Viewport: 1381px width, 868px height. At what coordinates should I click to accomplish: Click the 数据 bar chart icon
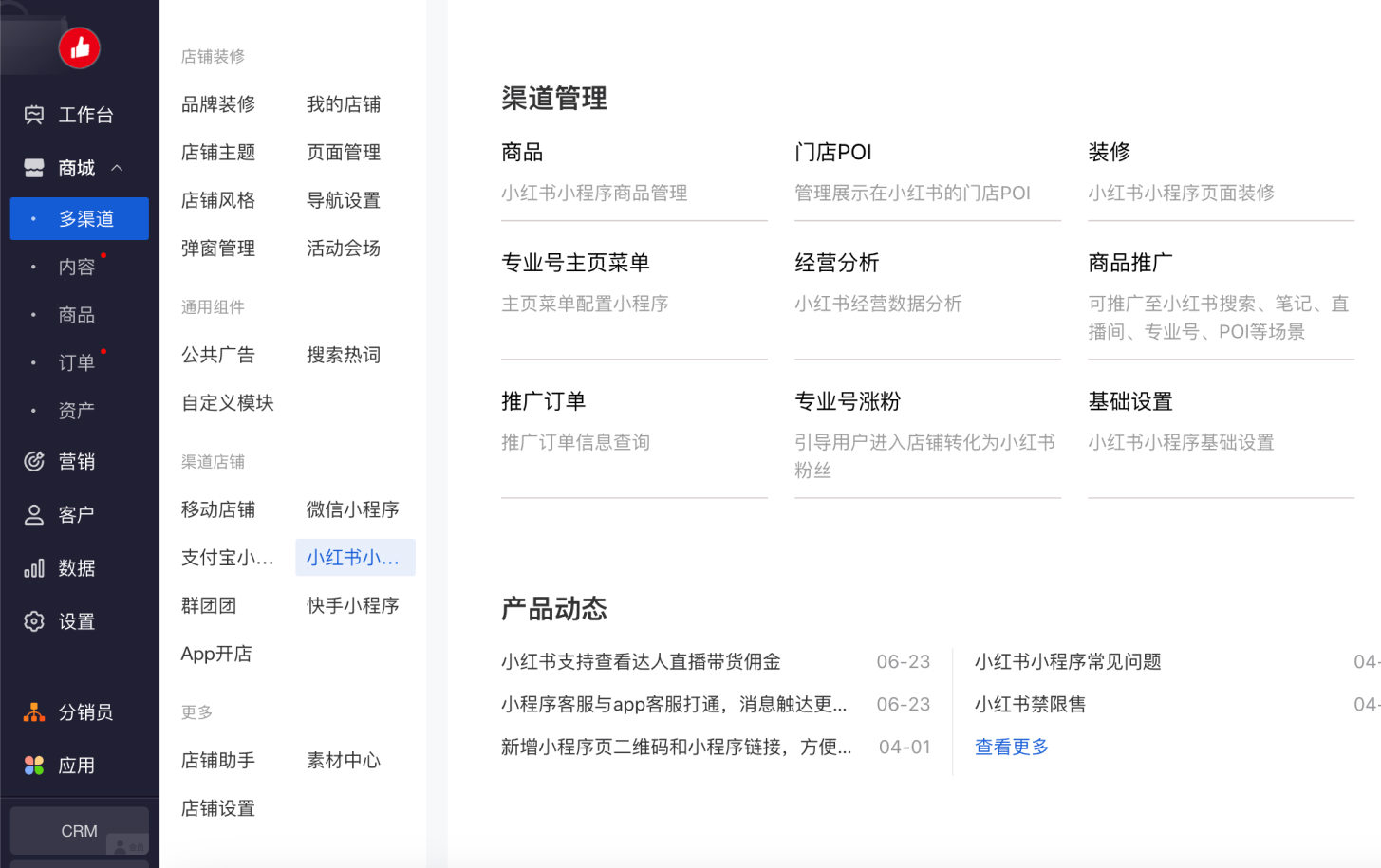tap(34, 568)
